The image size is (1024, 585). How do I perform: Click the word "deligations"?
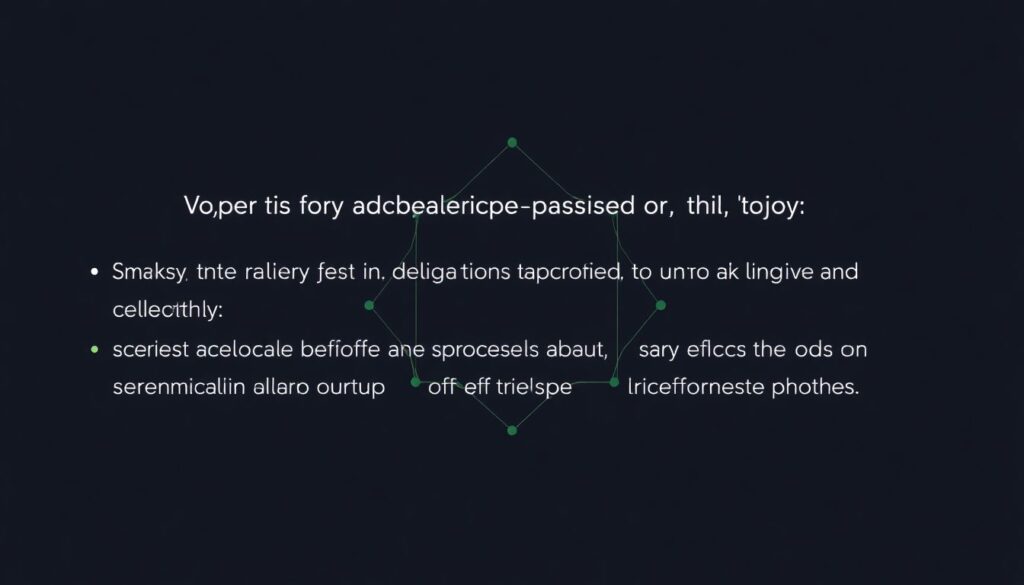[x=451, y=272]
